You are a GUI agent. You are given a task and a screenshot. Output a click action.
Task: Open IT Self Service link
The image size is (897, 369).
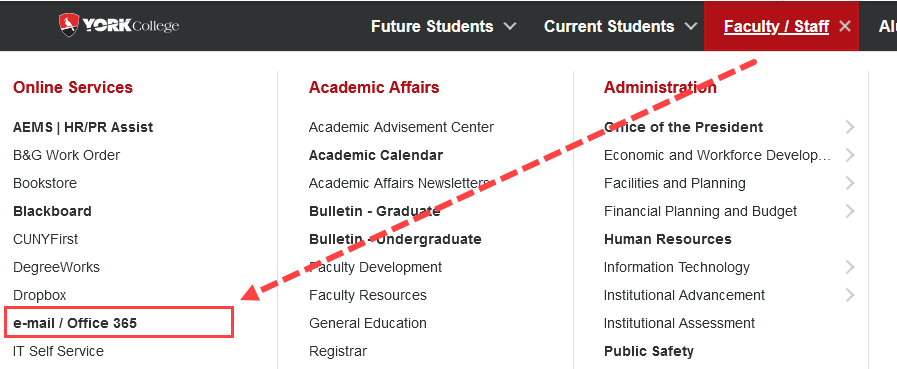click(x=58, y=351)
